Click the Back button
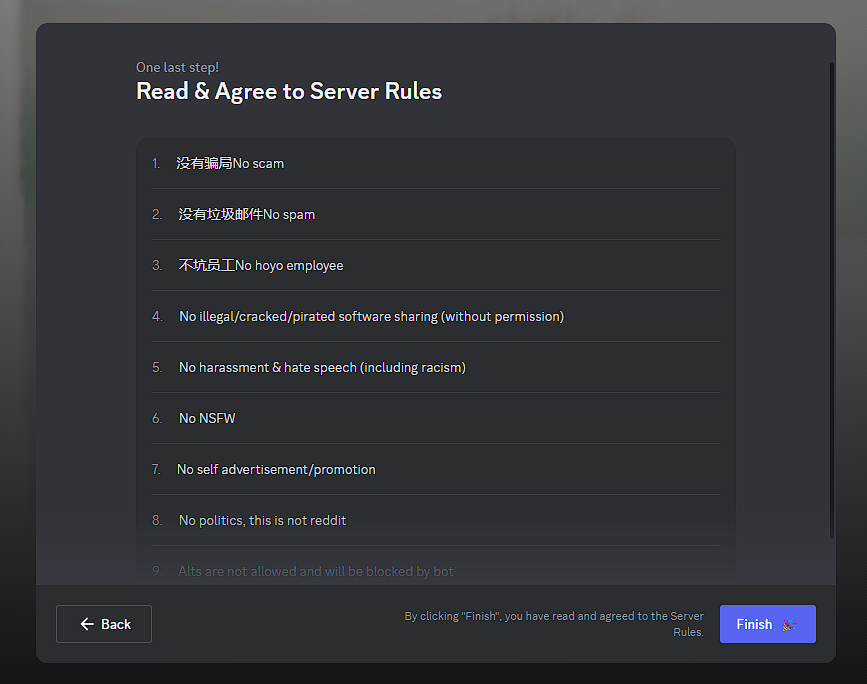The image size is (867, 684). tap(104, 624)
